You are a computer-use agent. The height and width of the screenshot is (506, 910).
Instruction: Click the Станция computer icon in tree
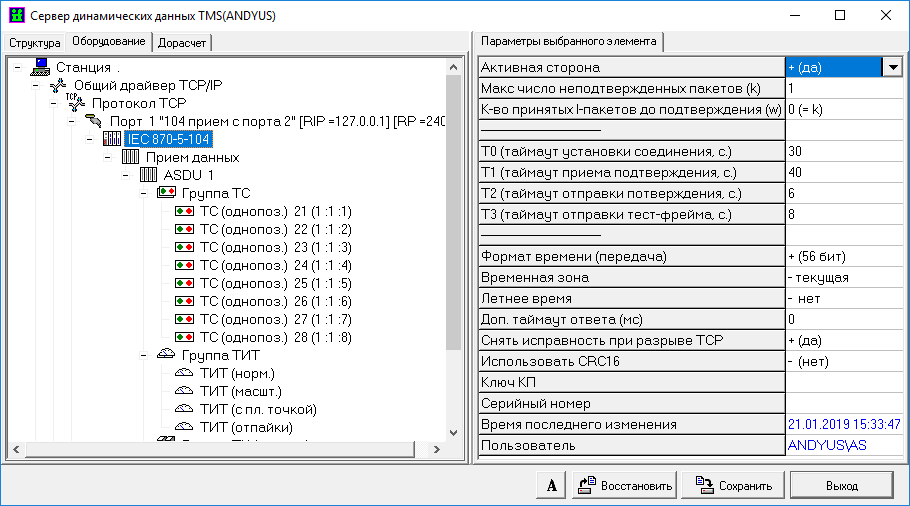(40, 67)
